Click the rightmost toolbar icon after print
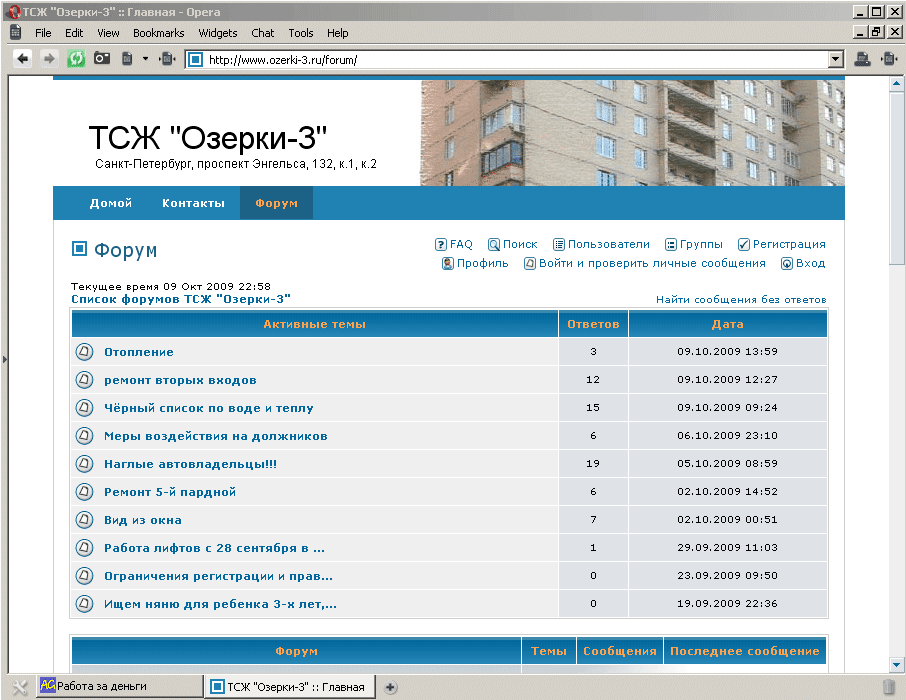Screen dimensions: 906x700 pyautogui.click(x=889, y=58)
